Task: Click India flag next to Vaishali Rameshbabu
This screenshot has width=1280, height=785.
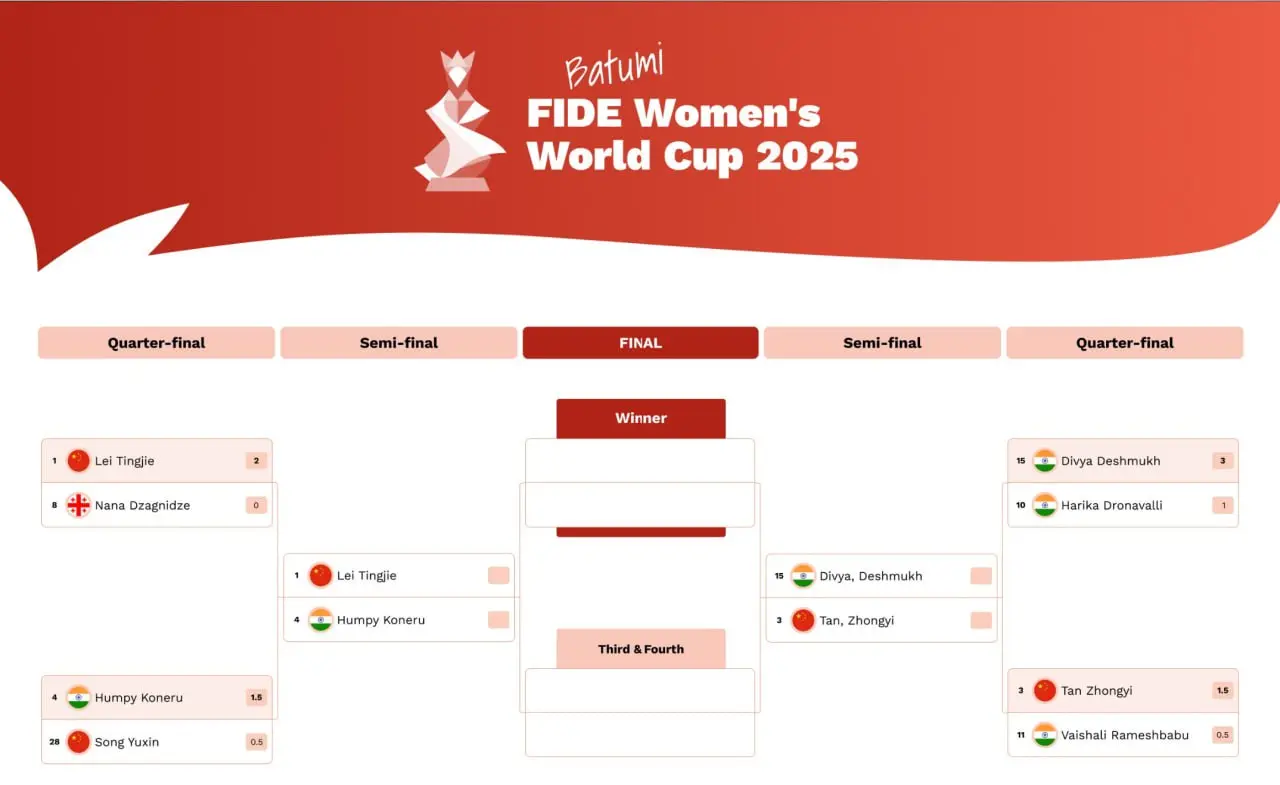Action: 1044,735
